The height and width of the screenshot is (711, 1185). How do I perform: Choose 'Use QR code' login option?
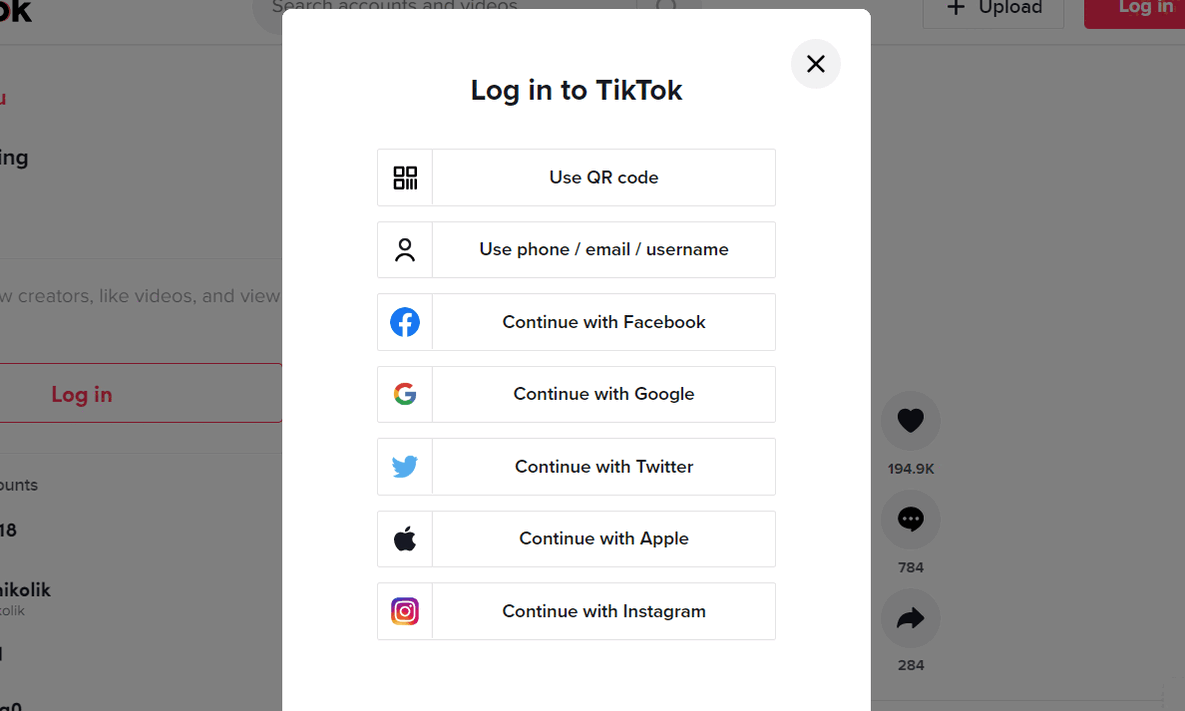604,177
